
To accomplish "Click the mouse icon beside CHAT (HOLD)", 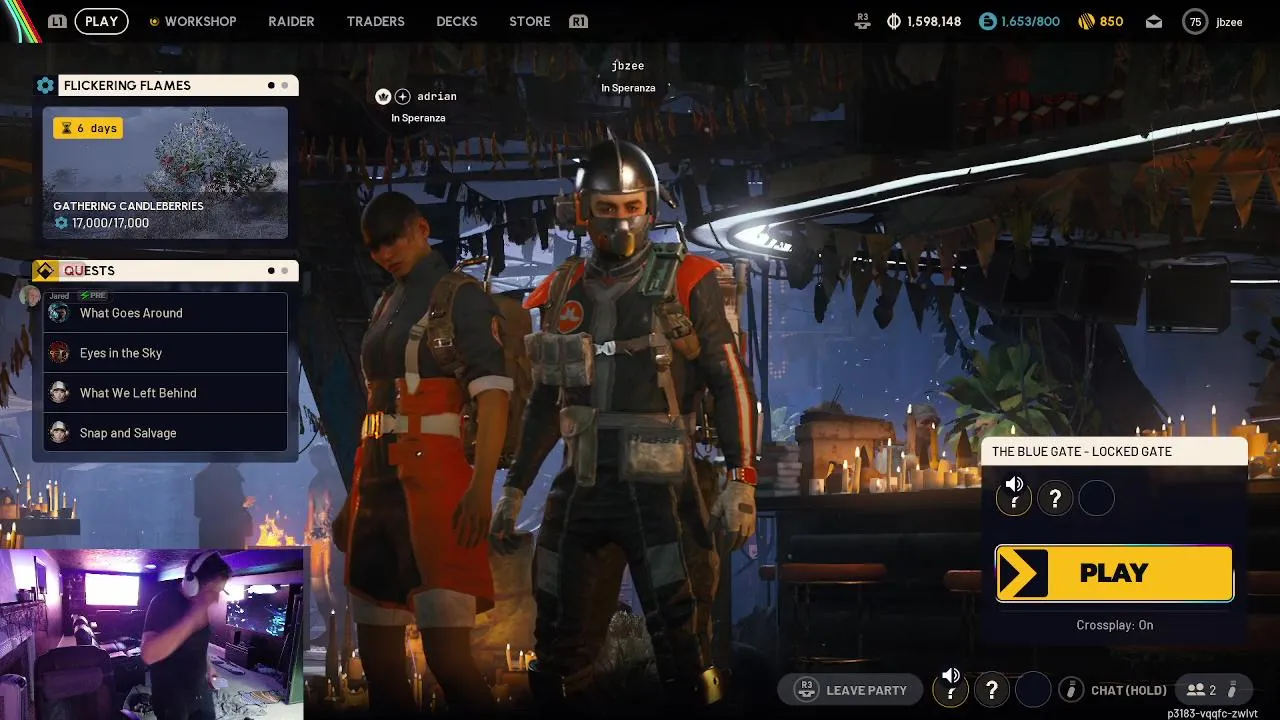I will click(1072, 690).
